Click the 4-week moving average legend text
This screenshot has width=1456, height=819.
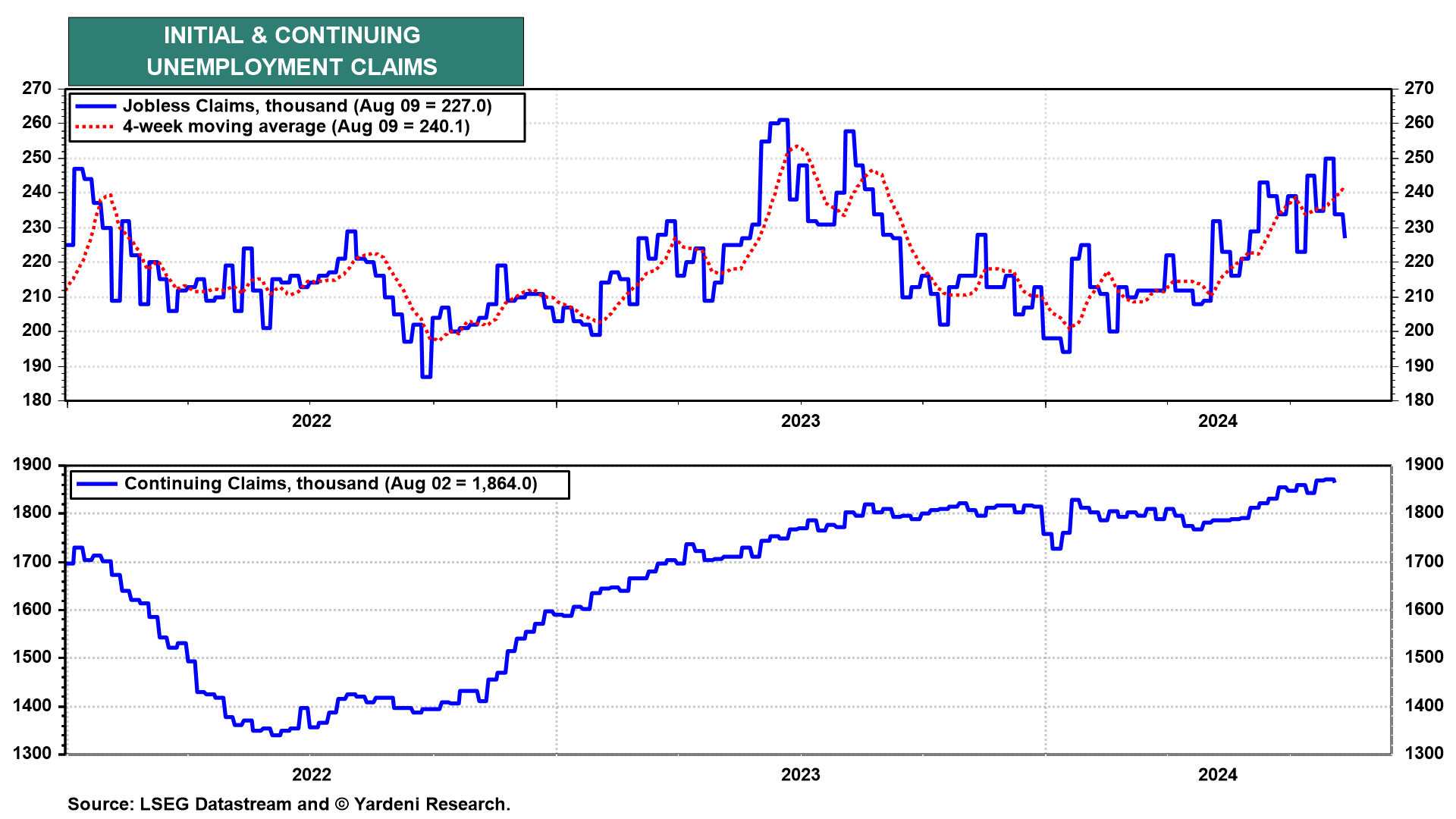pos(297,127)
